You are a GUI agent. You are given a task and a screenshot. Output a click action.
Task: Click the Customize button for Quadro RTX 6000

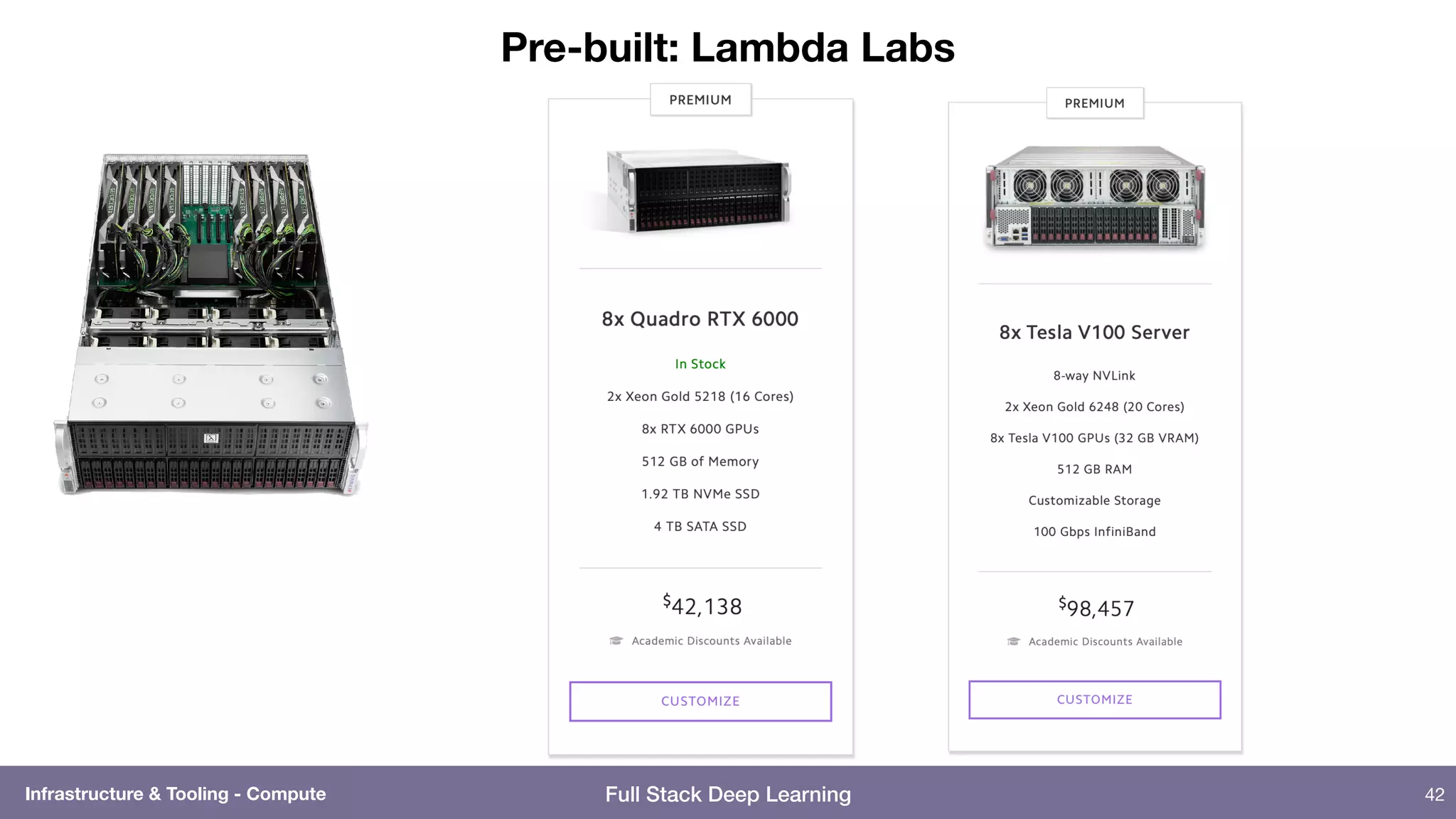coord(700,701)
